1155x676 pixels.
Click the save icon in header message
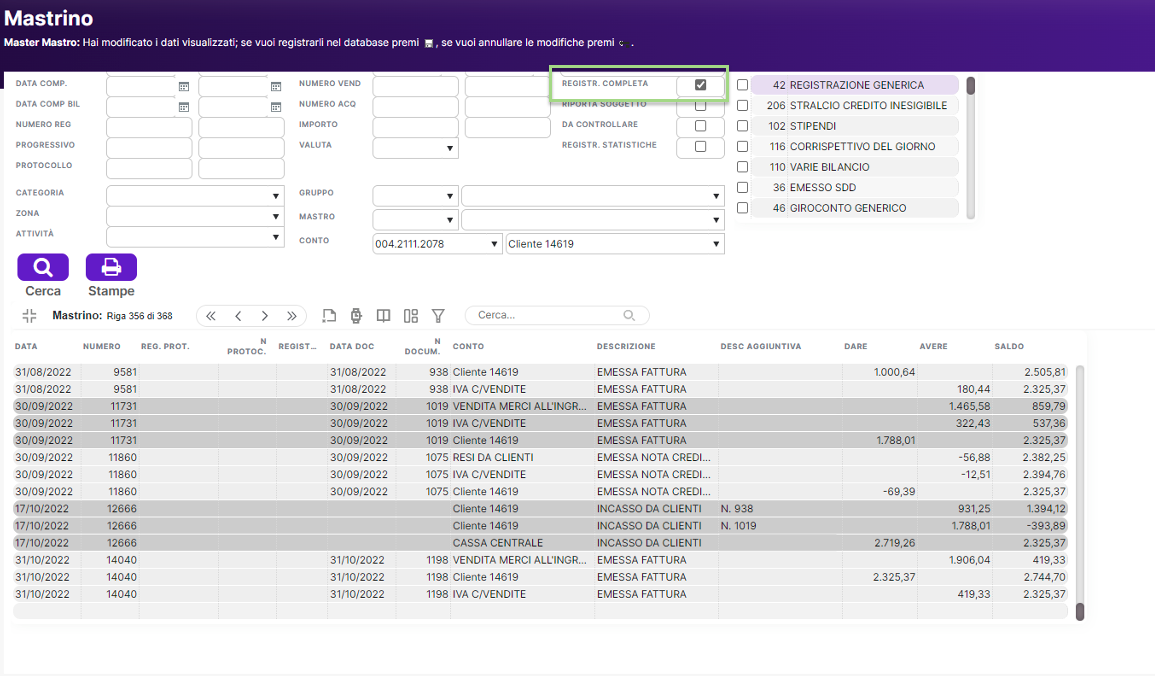click(x=429, y=43)
